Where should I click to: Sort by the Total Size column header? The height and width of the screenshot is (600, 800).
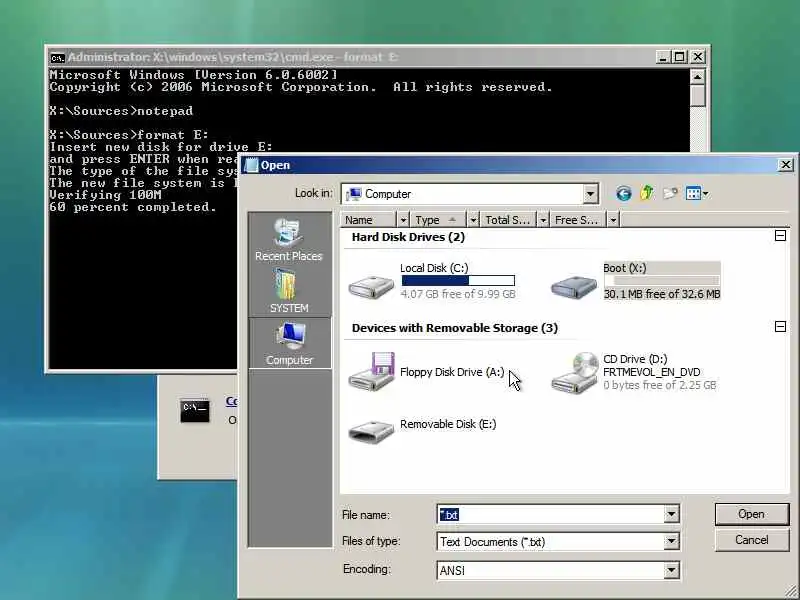(x=508, y=220)
